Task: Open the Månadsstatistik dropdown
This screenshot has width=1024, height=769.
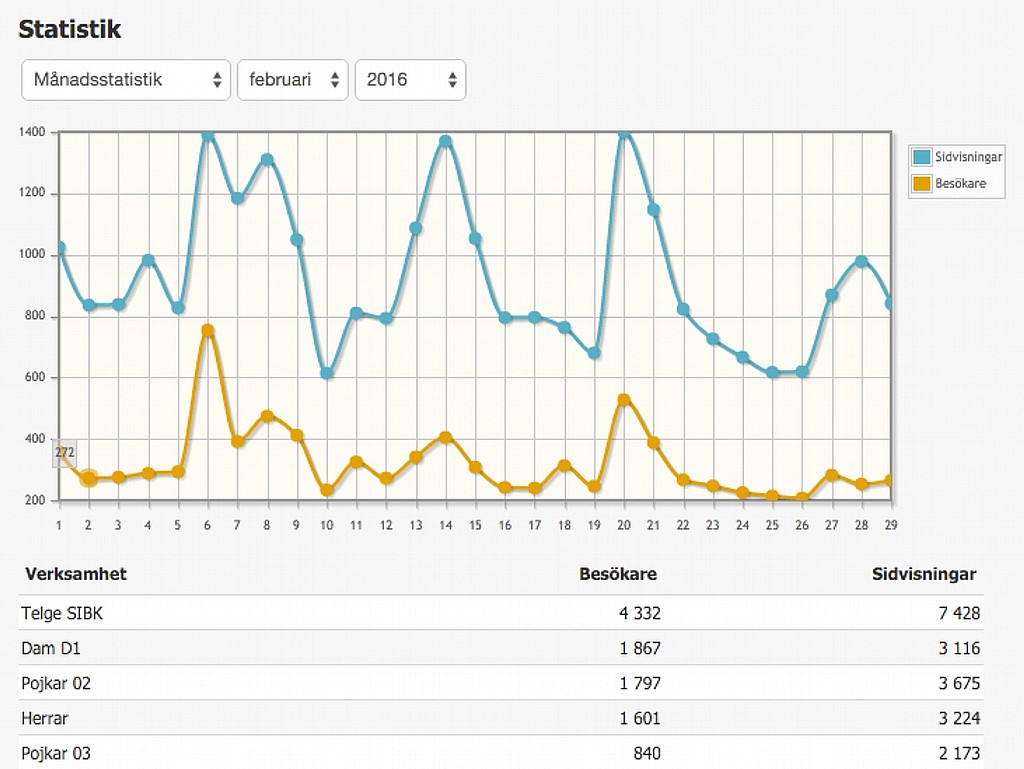Action: click(126, 80)
